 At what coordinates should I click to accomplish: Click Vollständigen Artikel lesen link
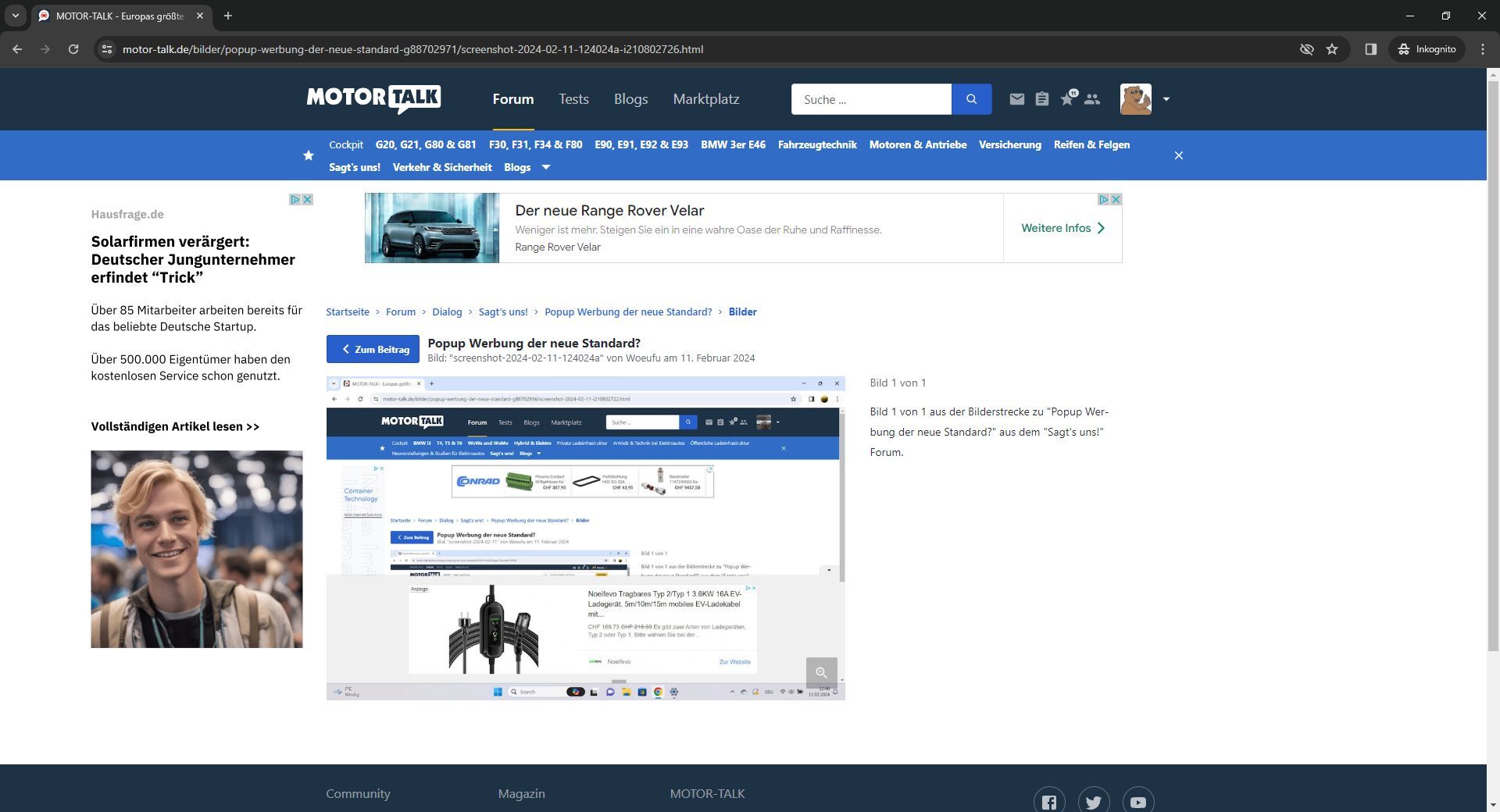pos(175,426)
